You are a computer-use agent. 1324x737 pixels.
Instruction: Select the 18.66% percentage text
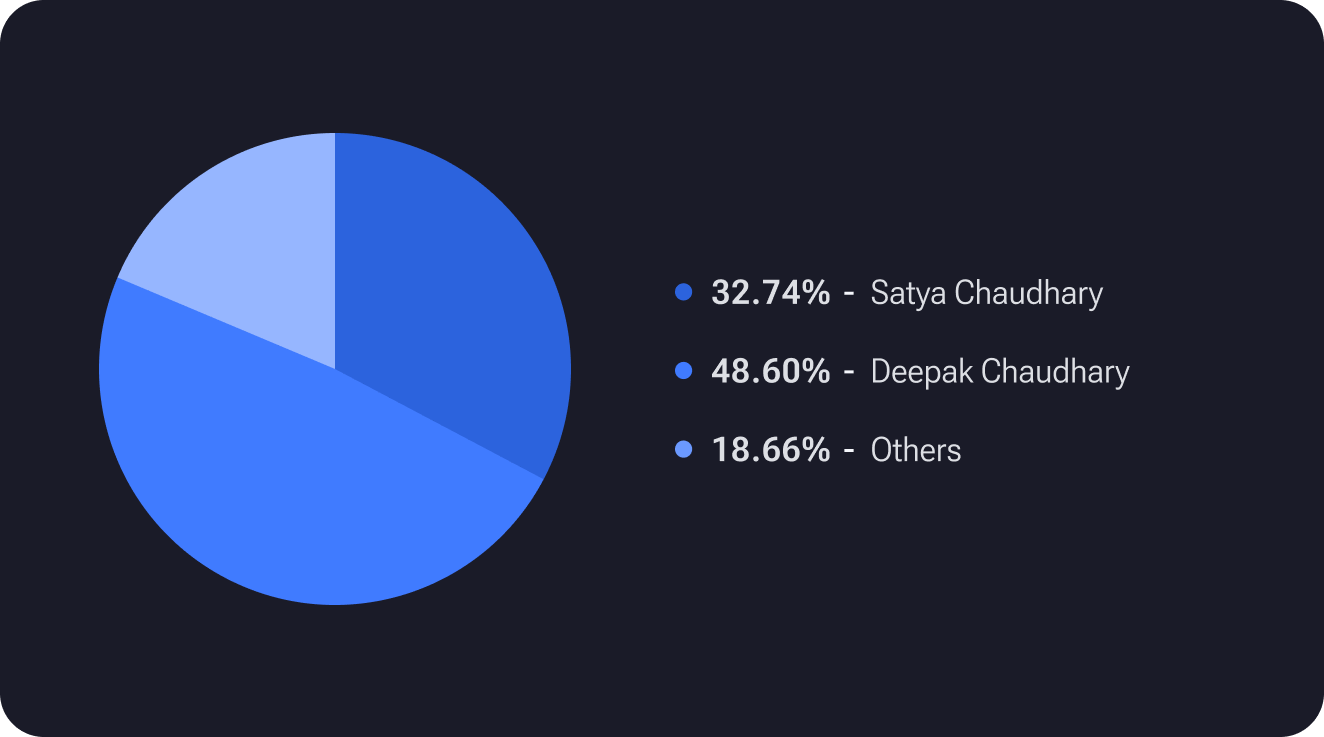tap(770, 450)
